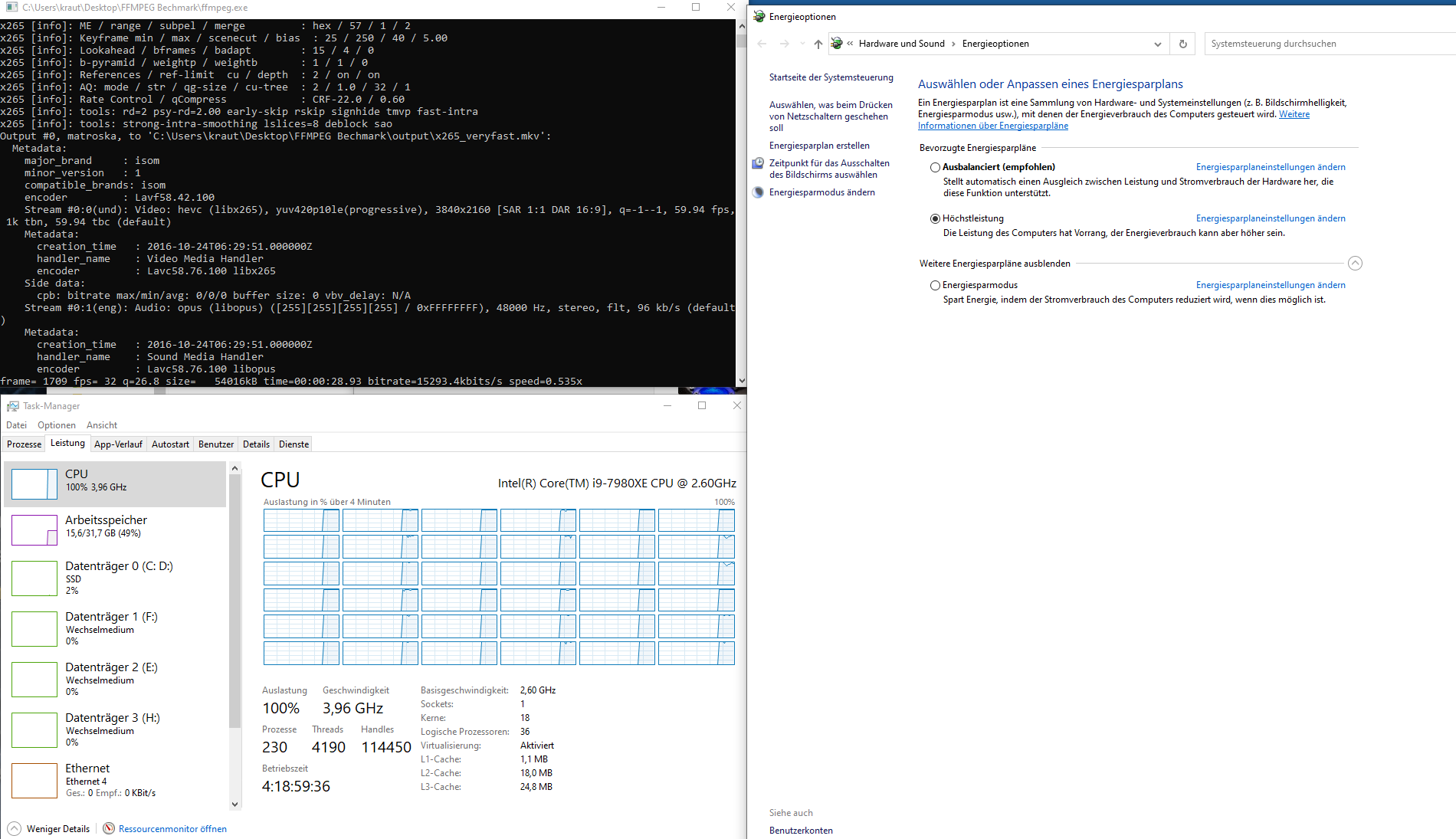
Task: Collapse Task-Manager with Weniger Details arrow
Action: [x=14, y=828]
